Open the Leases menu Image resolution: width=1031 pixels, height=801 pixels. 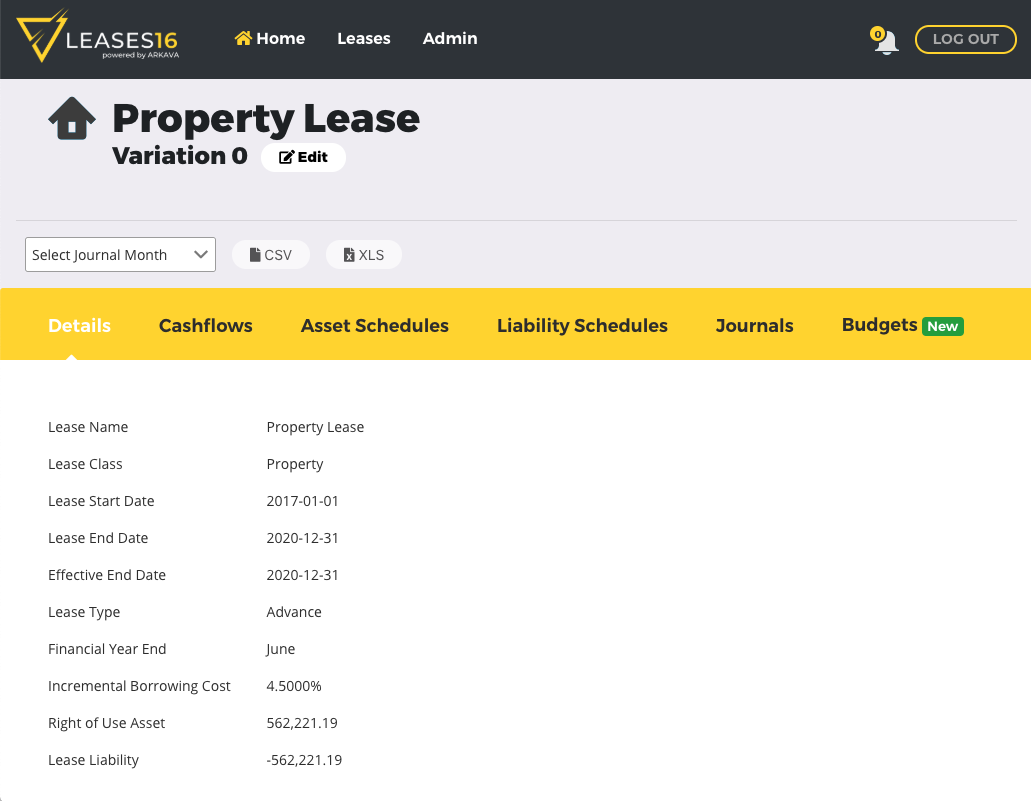click(x=363, y=38)
